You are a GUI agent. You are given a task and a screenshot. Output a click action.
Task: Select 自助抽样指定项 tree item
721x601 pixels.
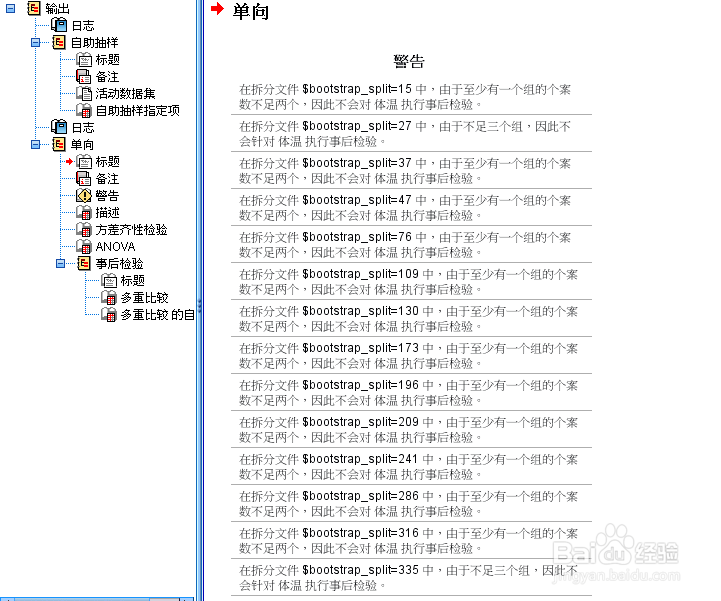click(138, 111)
